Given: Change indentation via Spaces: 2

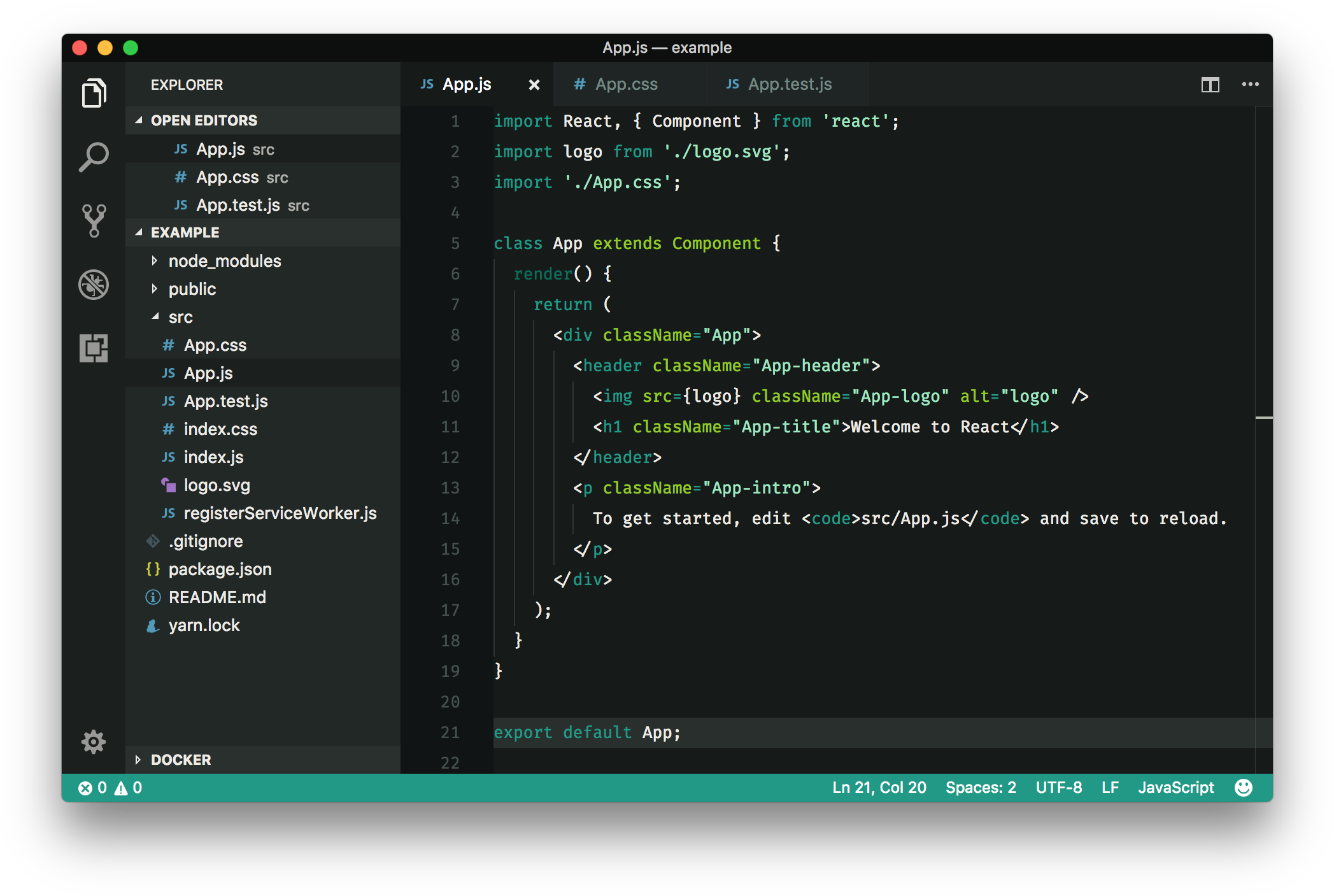Looking at the screenshot, I should [980, 787].
